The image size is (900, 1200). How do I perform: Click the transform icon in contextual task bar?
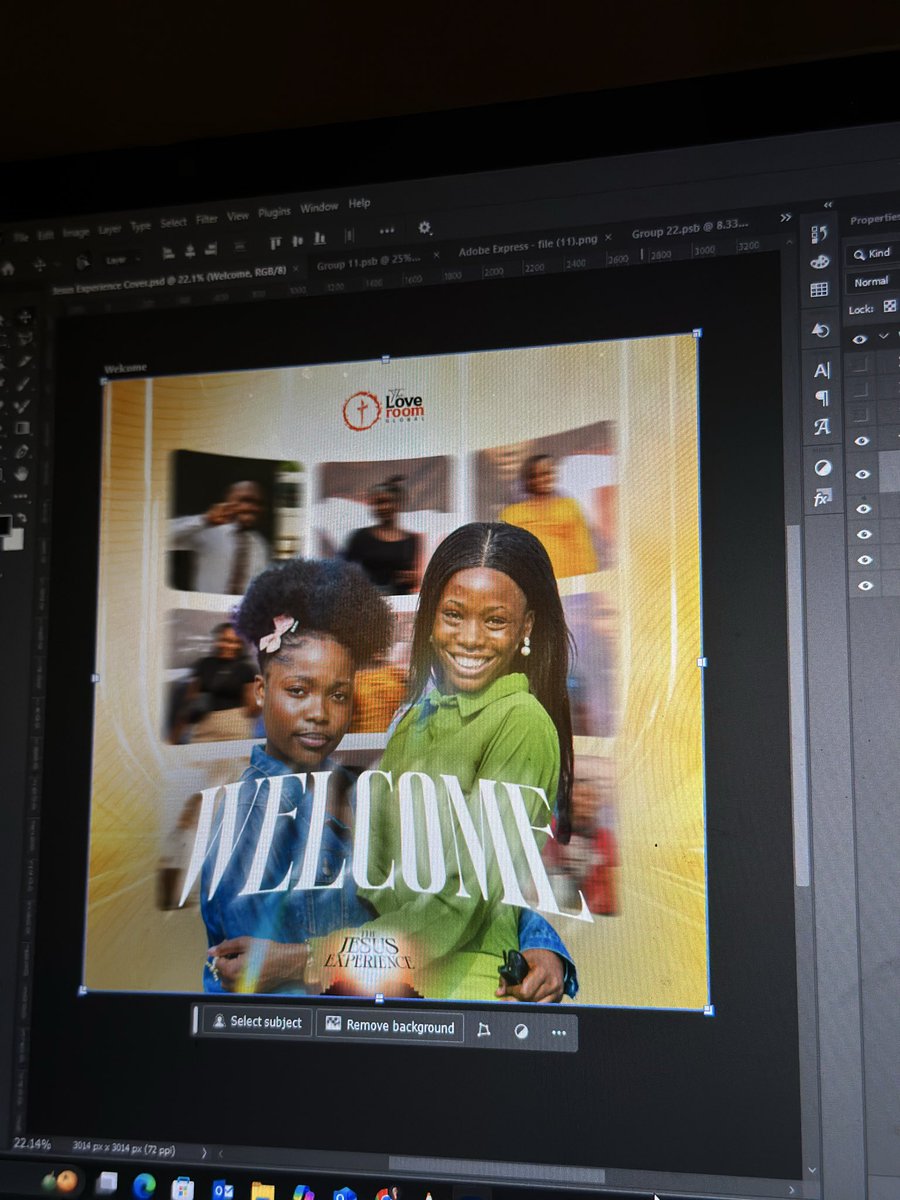[484, 1030]
